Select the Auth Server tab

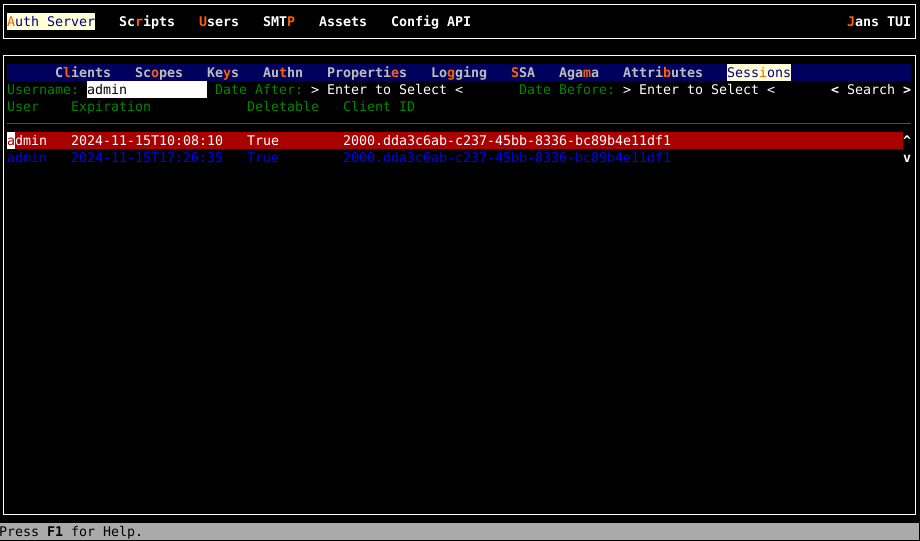pos(51,21)
